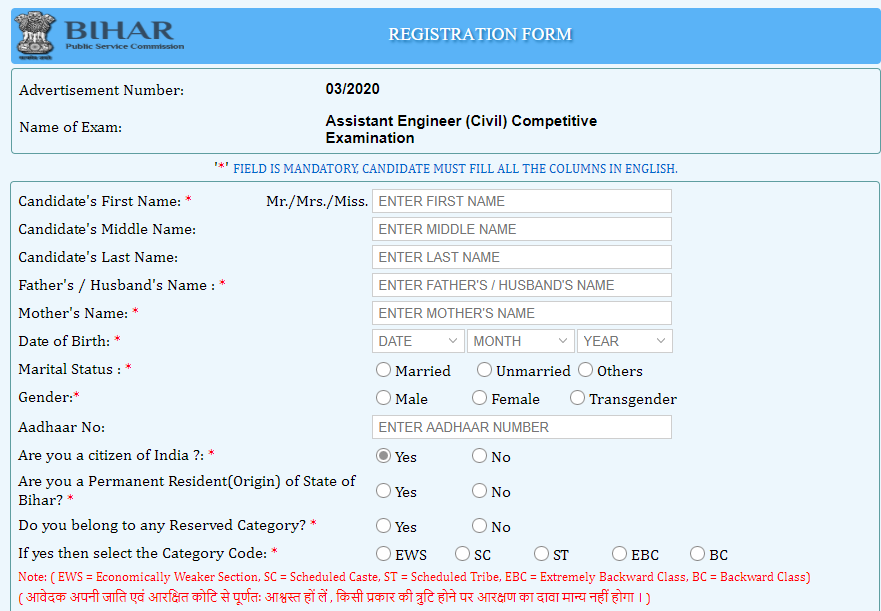Screen dimensions: 881x611
Task: Select No for citizen of India
Action: coord(479,455)
